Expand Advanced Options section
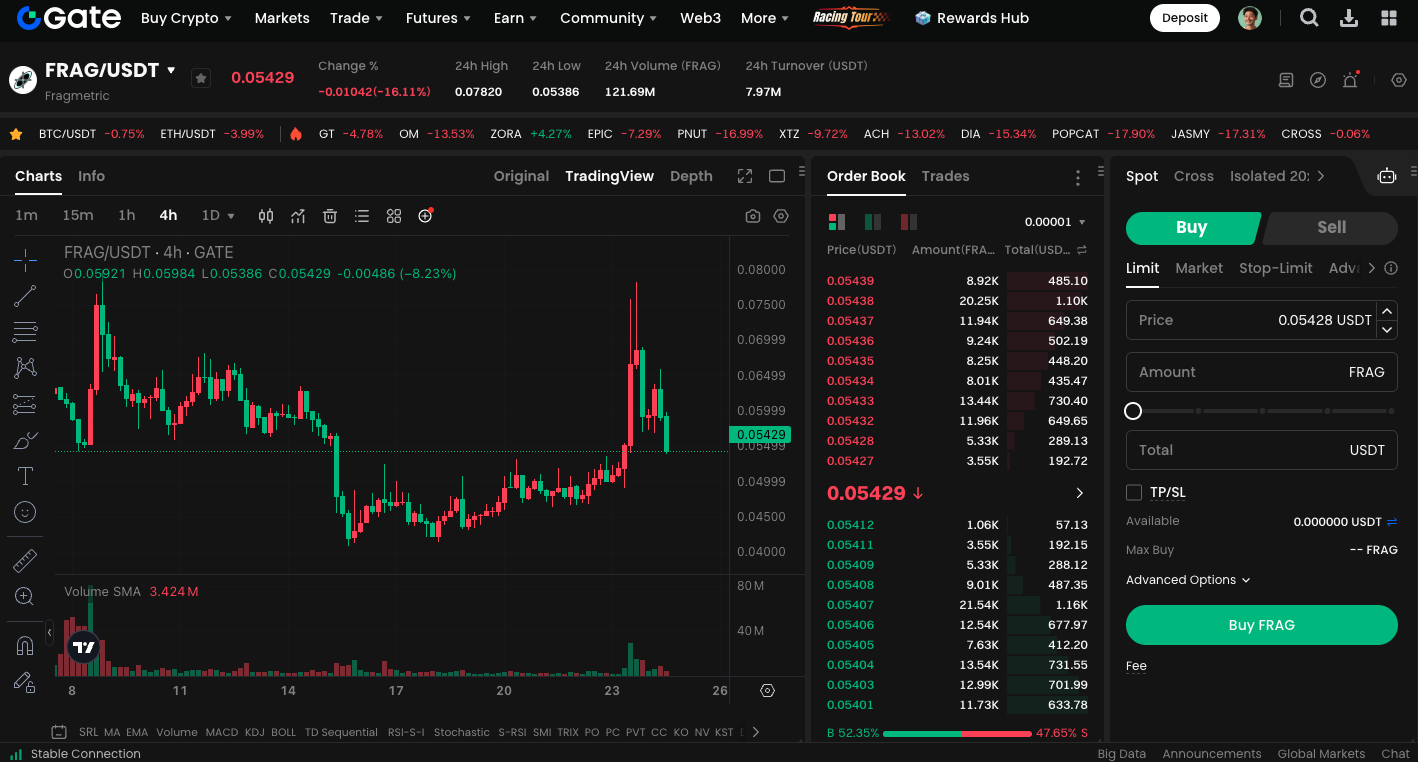 coord(1188,580)
